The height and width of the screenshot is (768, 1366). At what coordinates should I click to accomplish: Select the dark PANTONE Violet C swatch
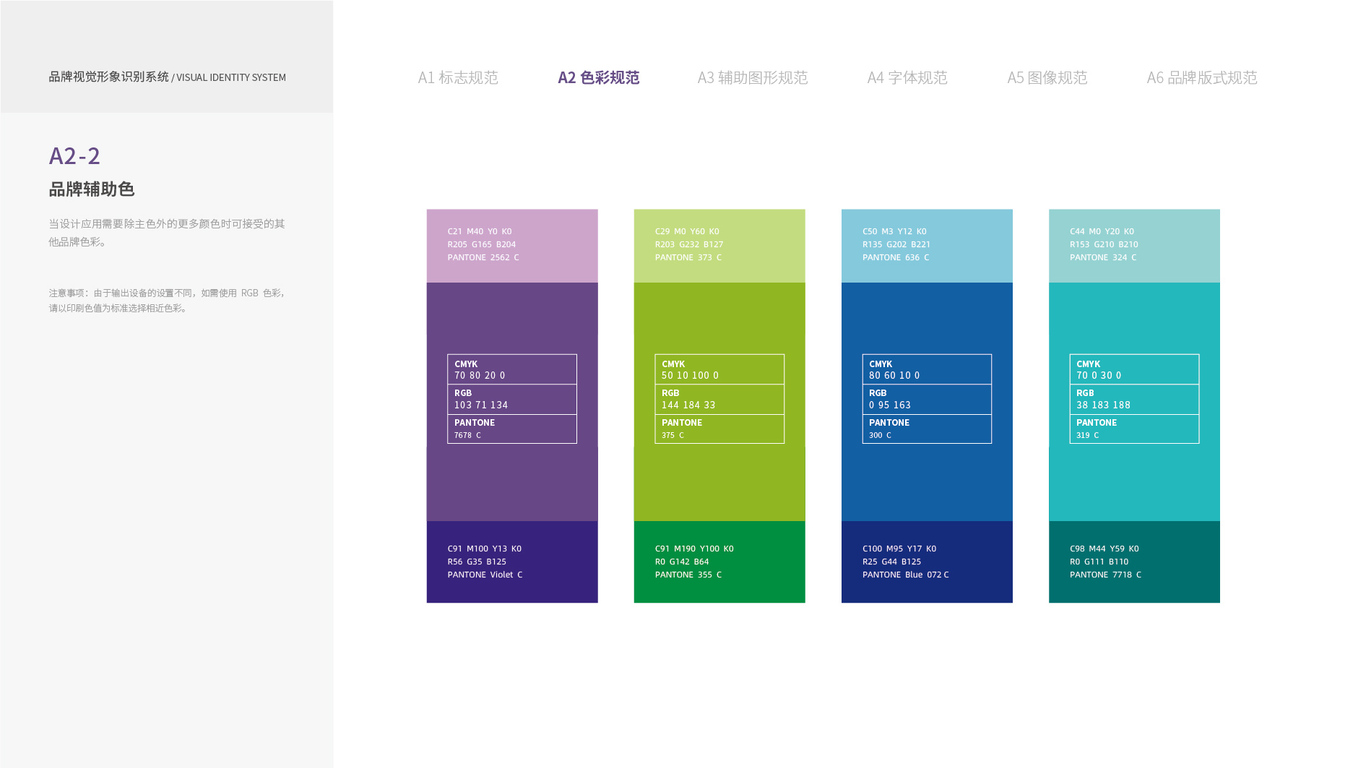pos(512,562)
